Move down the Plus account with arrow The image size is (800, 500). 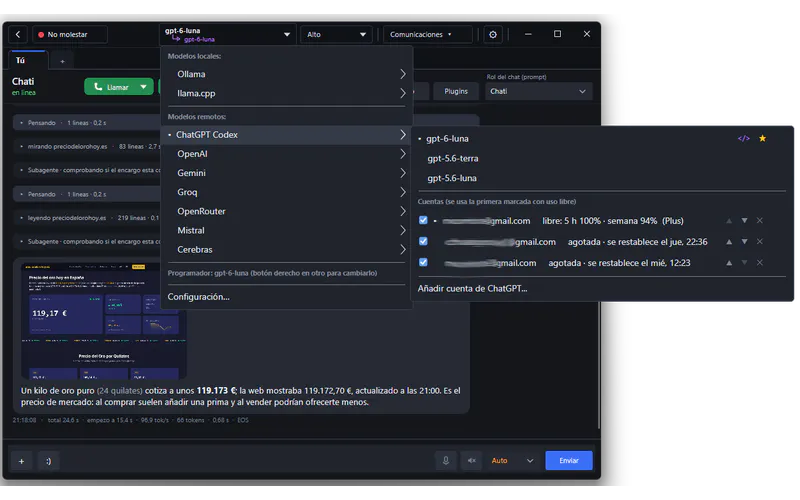[x=744, y=220]
